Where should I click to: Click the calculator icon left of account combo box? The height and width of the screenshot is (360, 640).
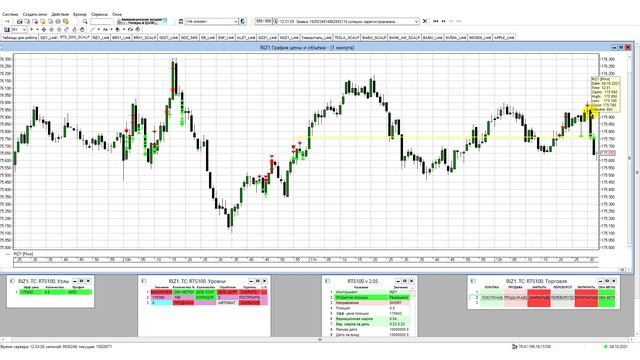(180, 21)
